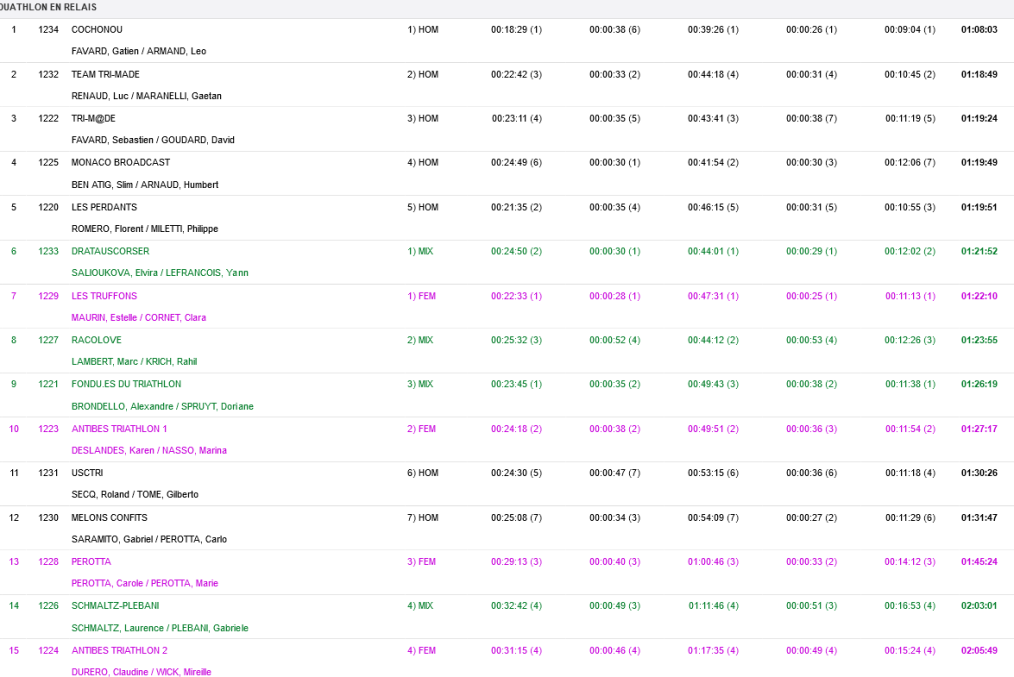Viewport: 1014px width, 677px height.
Task: Select the RACOLOVE team name
Action: [96, 340]
